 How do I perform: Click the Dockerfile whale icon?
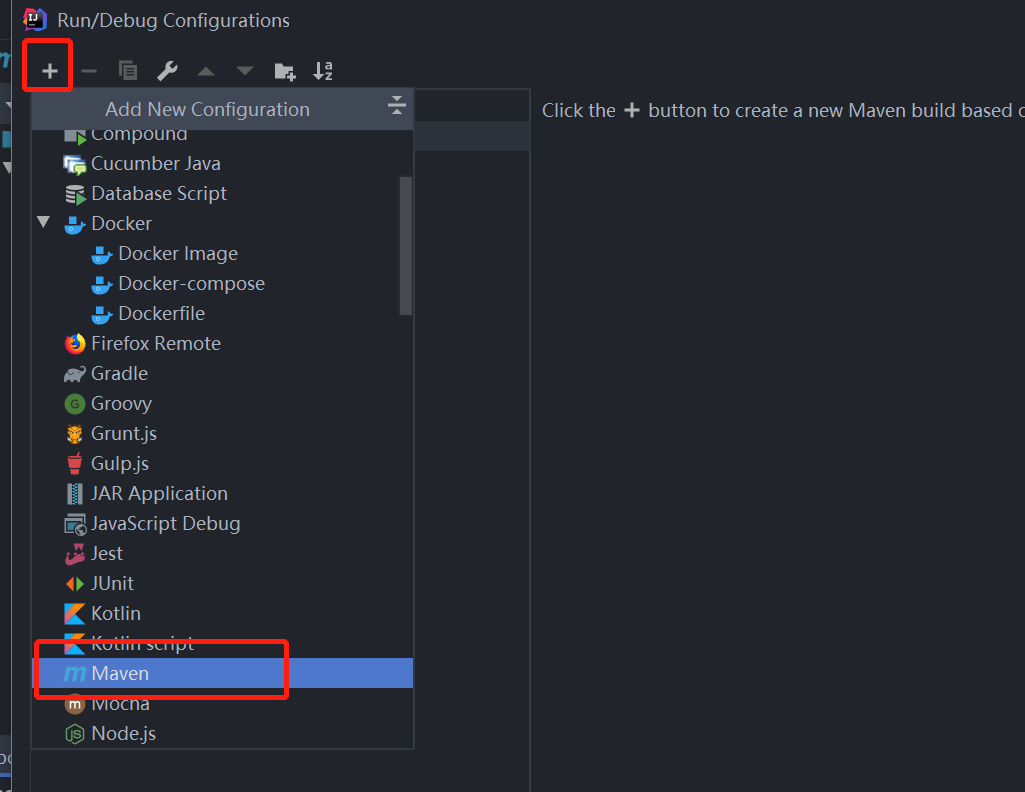[x=101, y=315]
